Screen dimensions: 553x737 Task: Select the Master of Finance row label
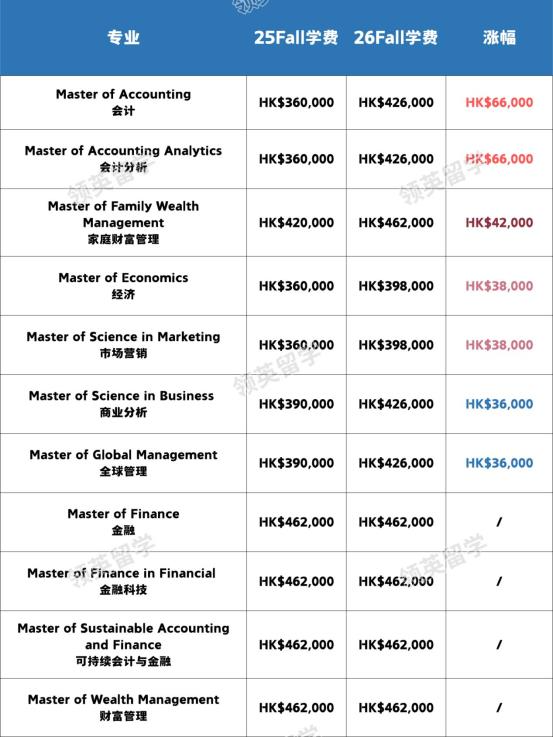(123, 522)
